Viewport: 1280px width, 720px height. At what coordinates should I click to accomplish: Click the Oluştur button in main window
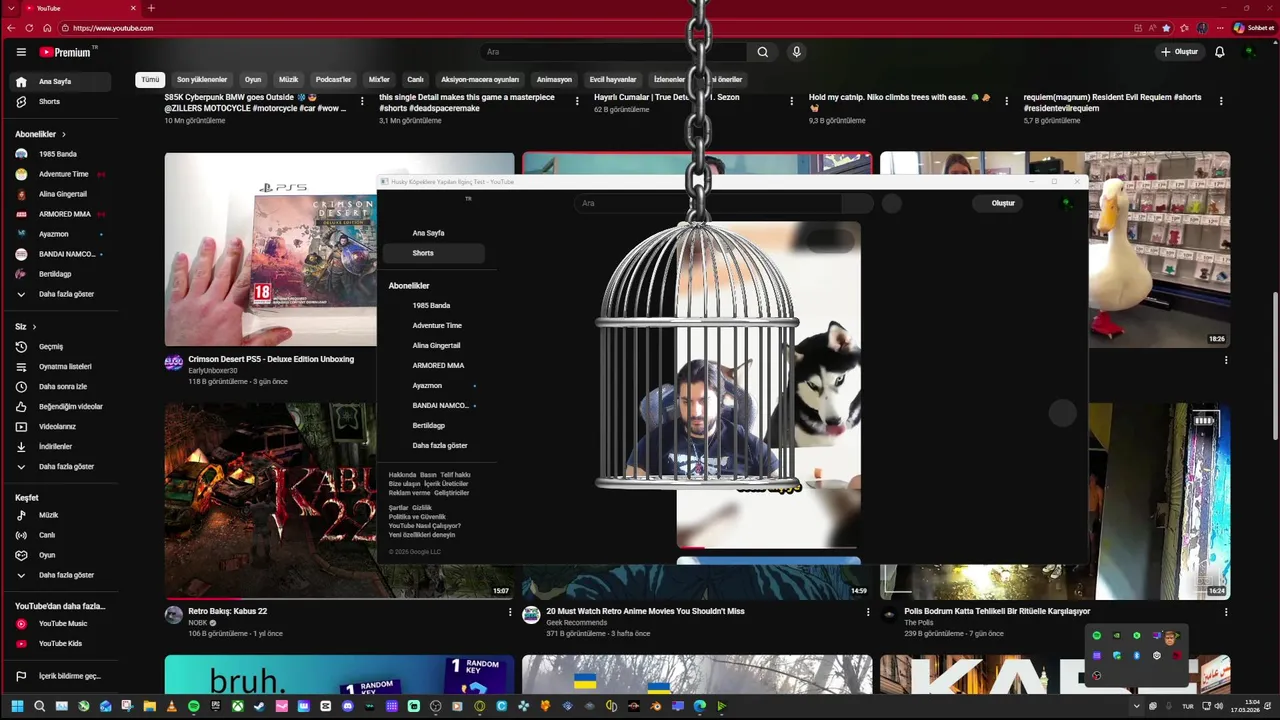(x=1179, y=52)
